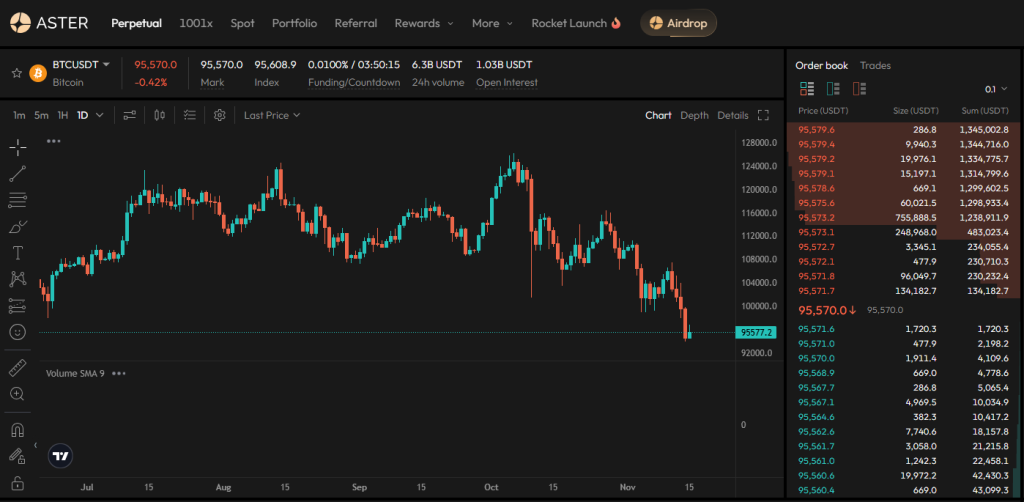Select the trend line drawing tool

(x=17, y=174)
